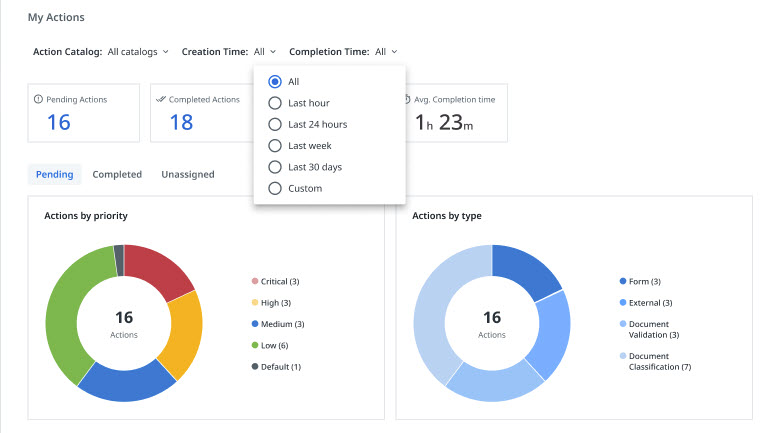The image size is (781, 433).
Task: Open the Unassigned tab
Action: [187, 174]
